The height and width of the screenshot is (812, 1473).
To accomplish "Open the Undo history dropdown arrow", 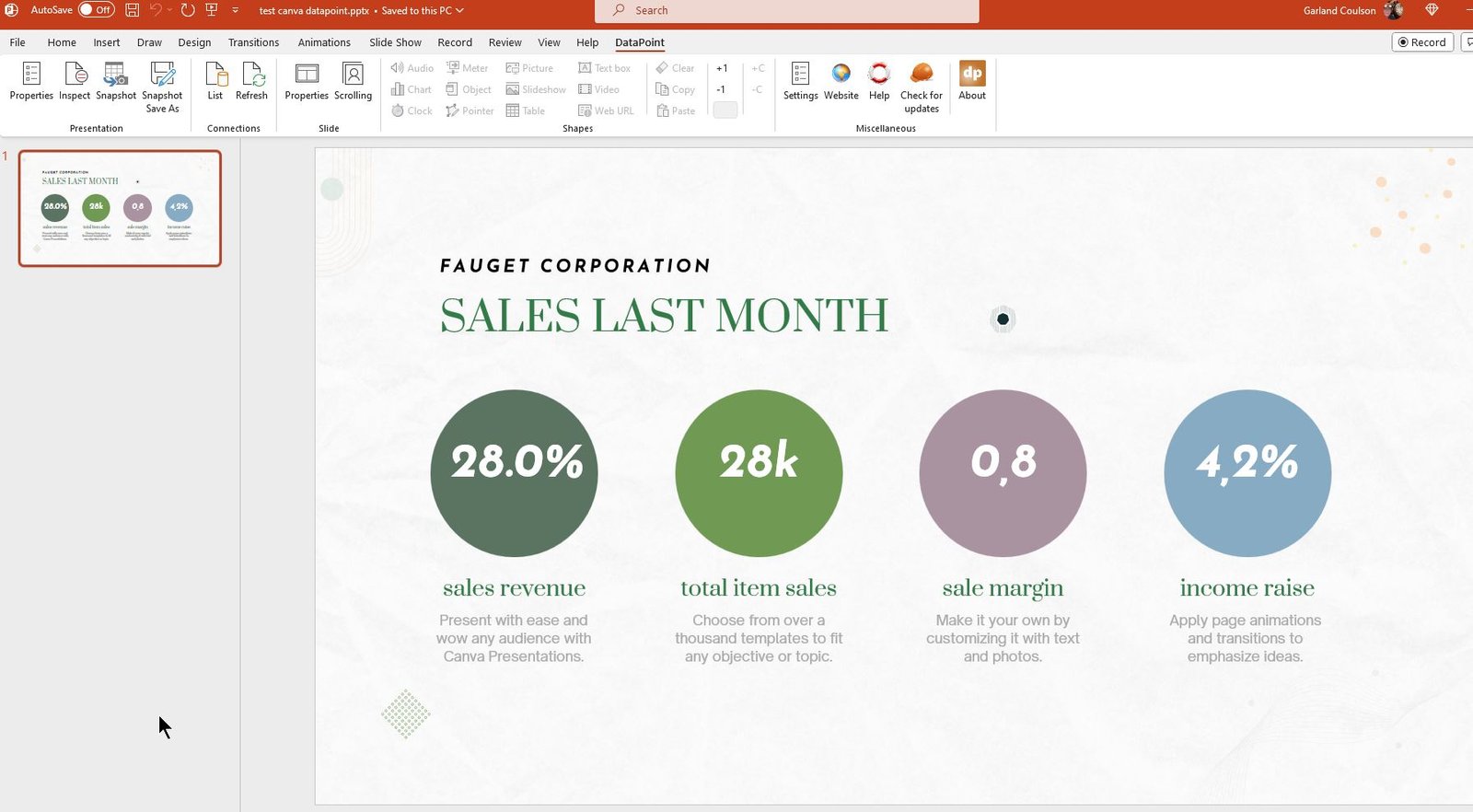I will [170, 10].
